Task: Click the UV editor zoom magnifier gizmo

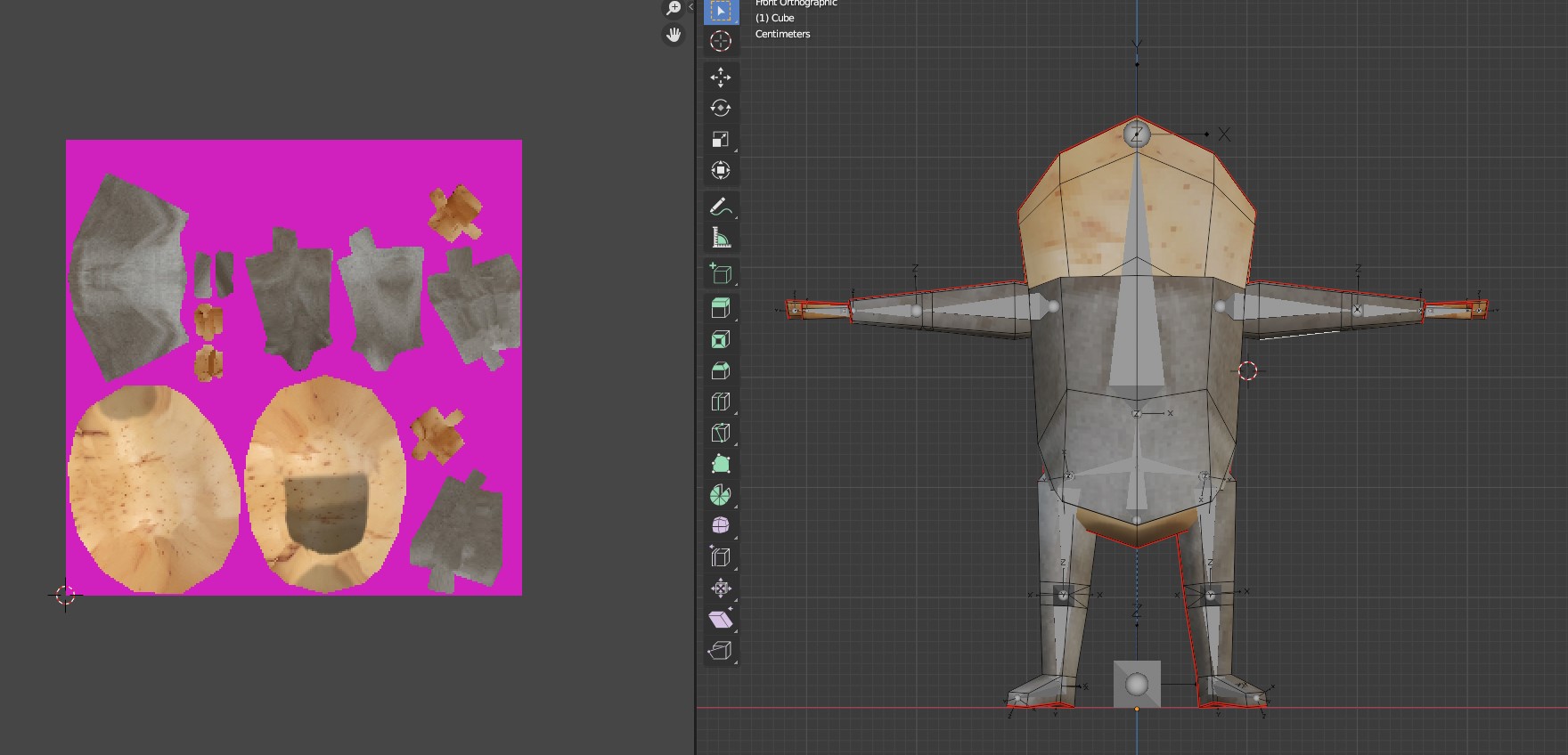Action: point(674,9)
